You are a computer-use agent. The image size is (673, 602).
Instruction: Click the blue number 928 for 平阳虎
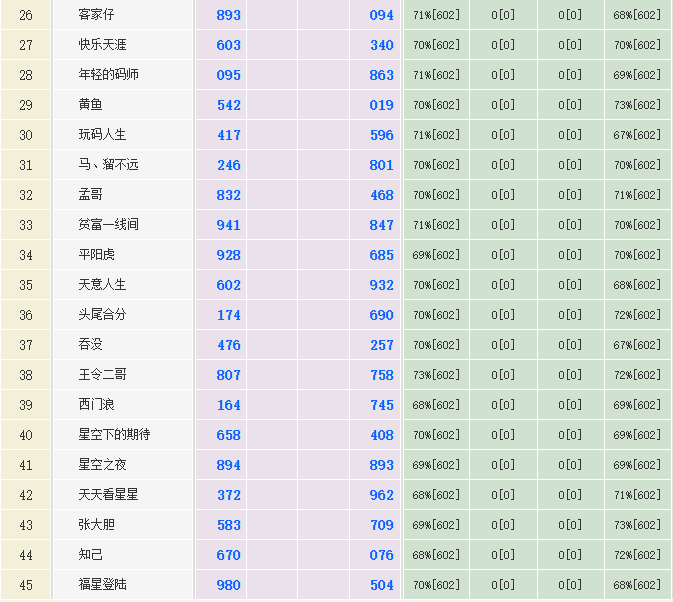click(x=229, y=255)
